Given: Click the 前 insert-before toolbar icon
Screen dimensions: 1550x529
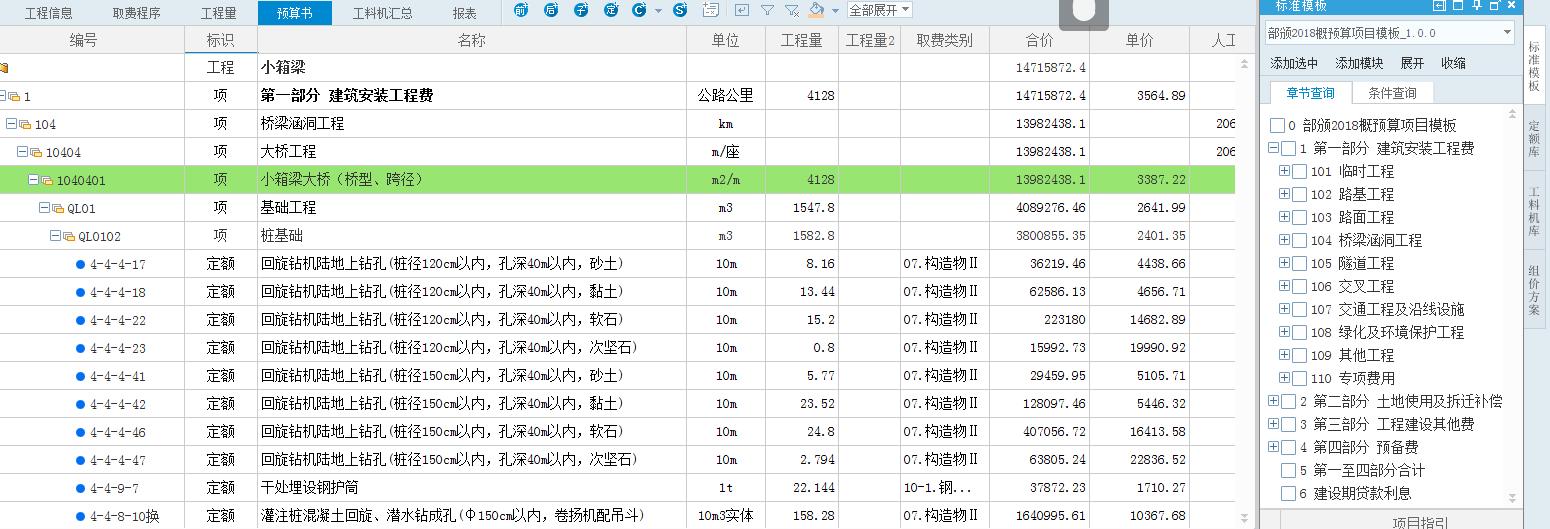Looking at the screenshot, I should tap(521, 10).
